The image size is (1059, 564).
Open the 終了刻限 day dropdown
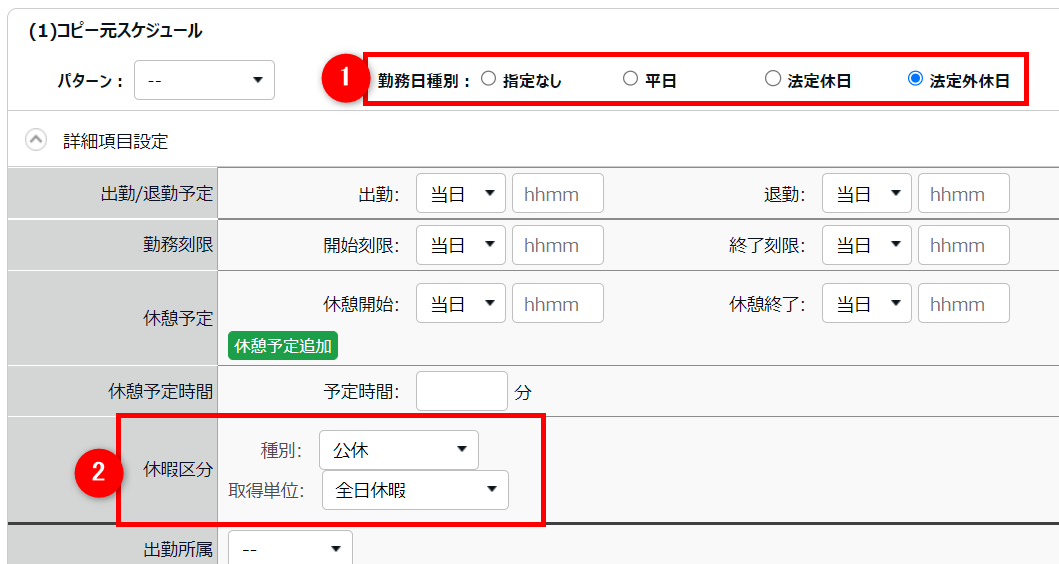pyautogui.click(x=867, y=245)
